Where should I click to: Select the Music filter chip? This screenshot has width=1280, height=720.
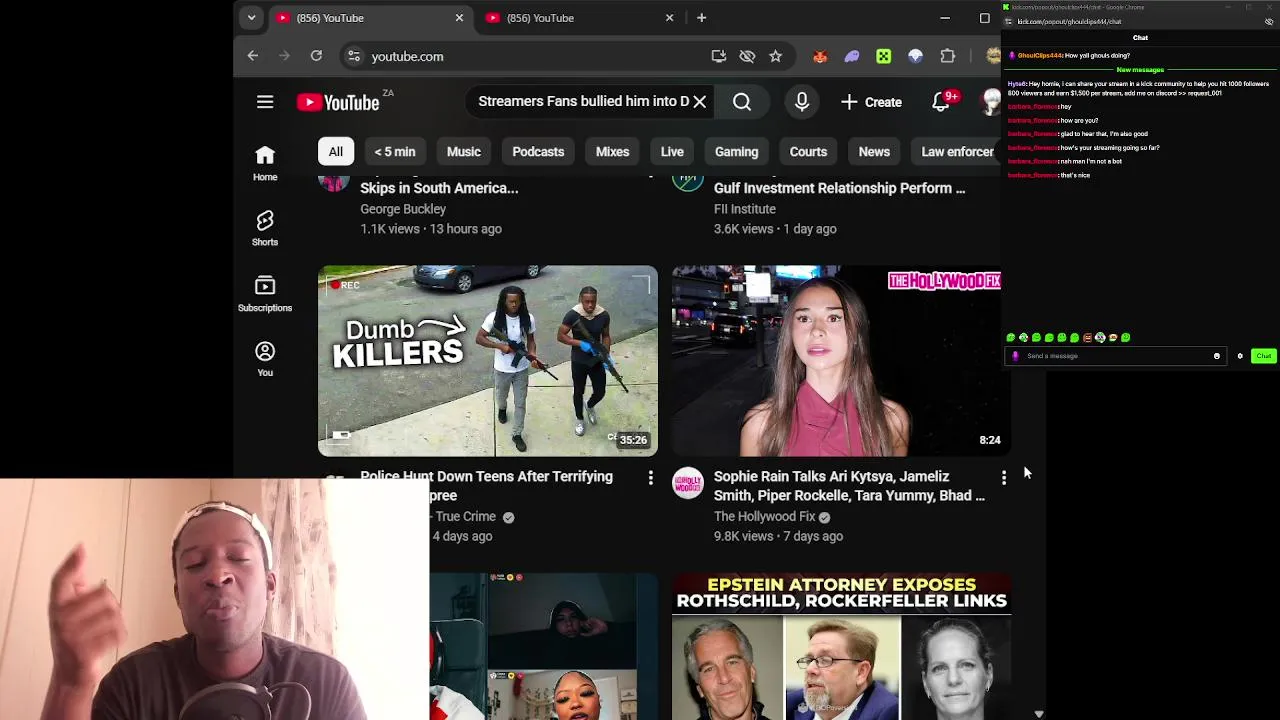[464, 152]
